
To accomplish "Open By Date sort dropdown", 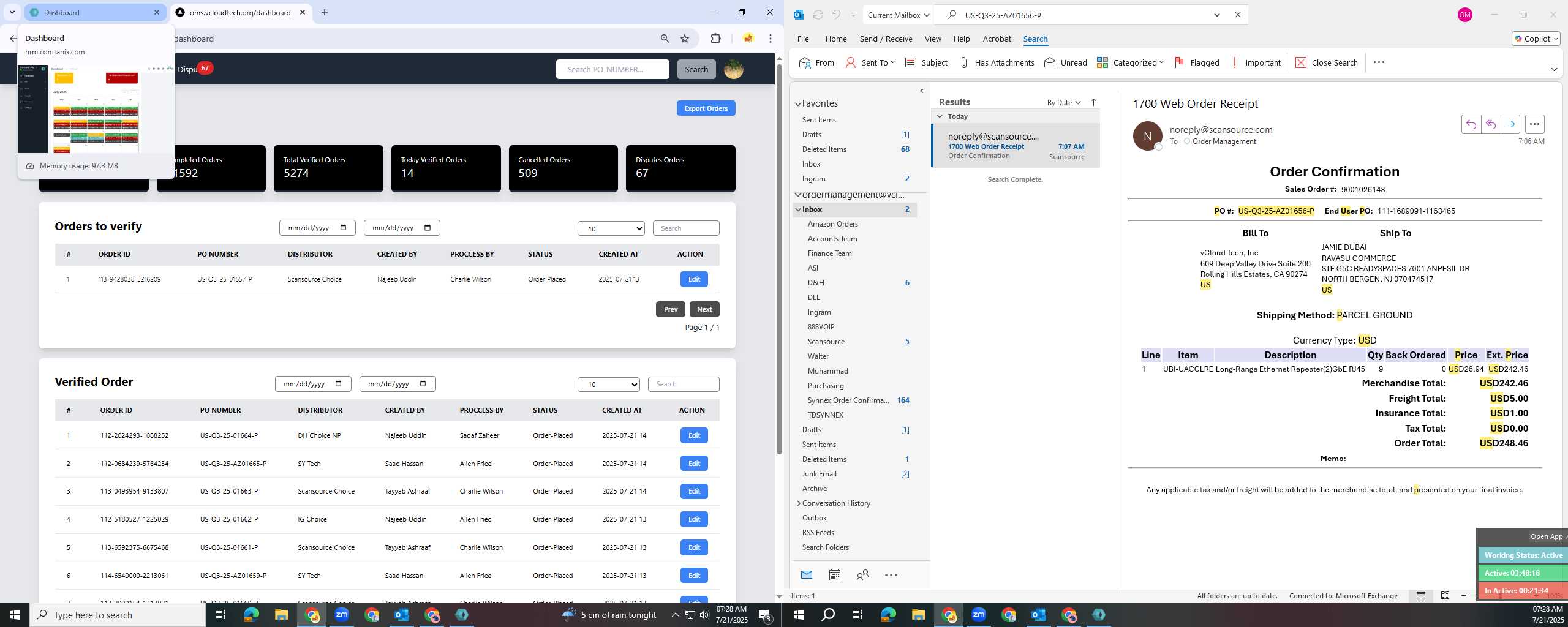I will click(x=1064, y=102).
